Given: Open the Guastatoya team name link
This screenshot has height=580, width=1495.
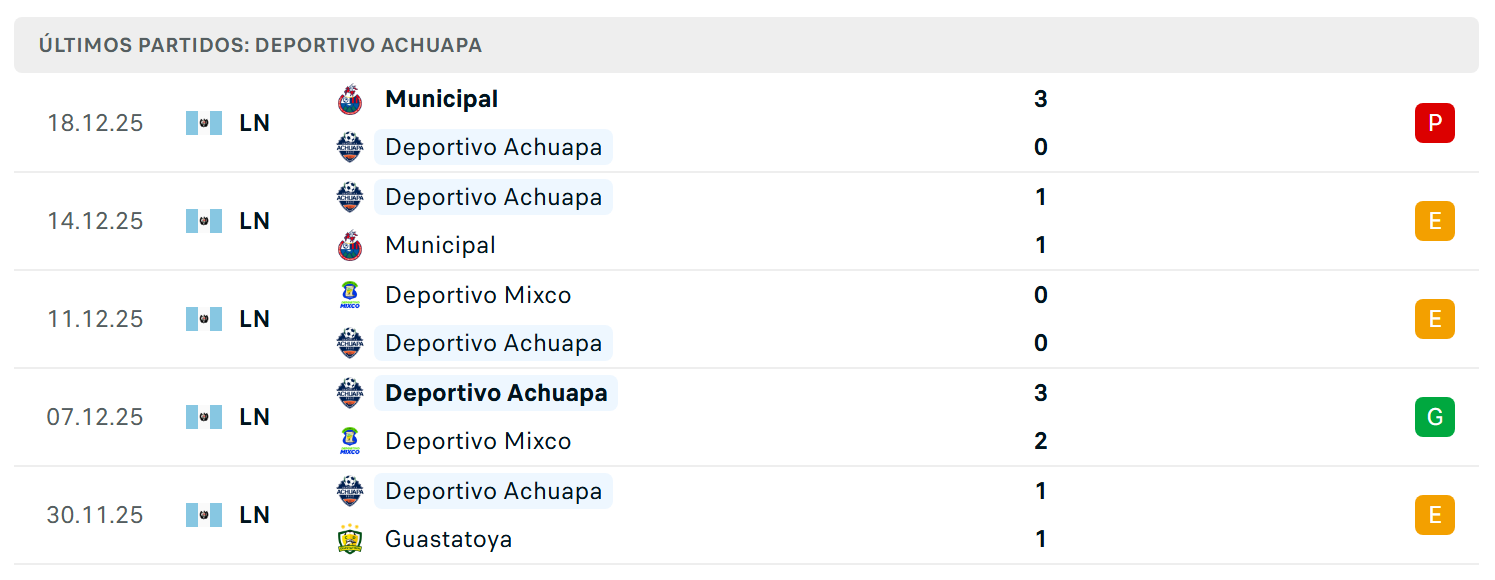Looking at the screenshot, I should pyautogui.click(x=448, y=539).
